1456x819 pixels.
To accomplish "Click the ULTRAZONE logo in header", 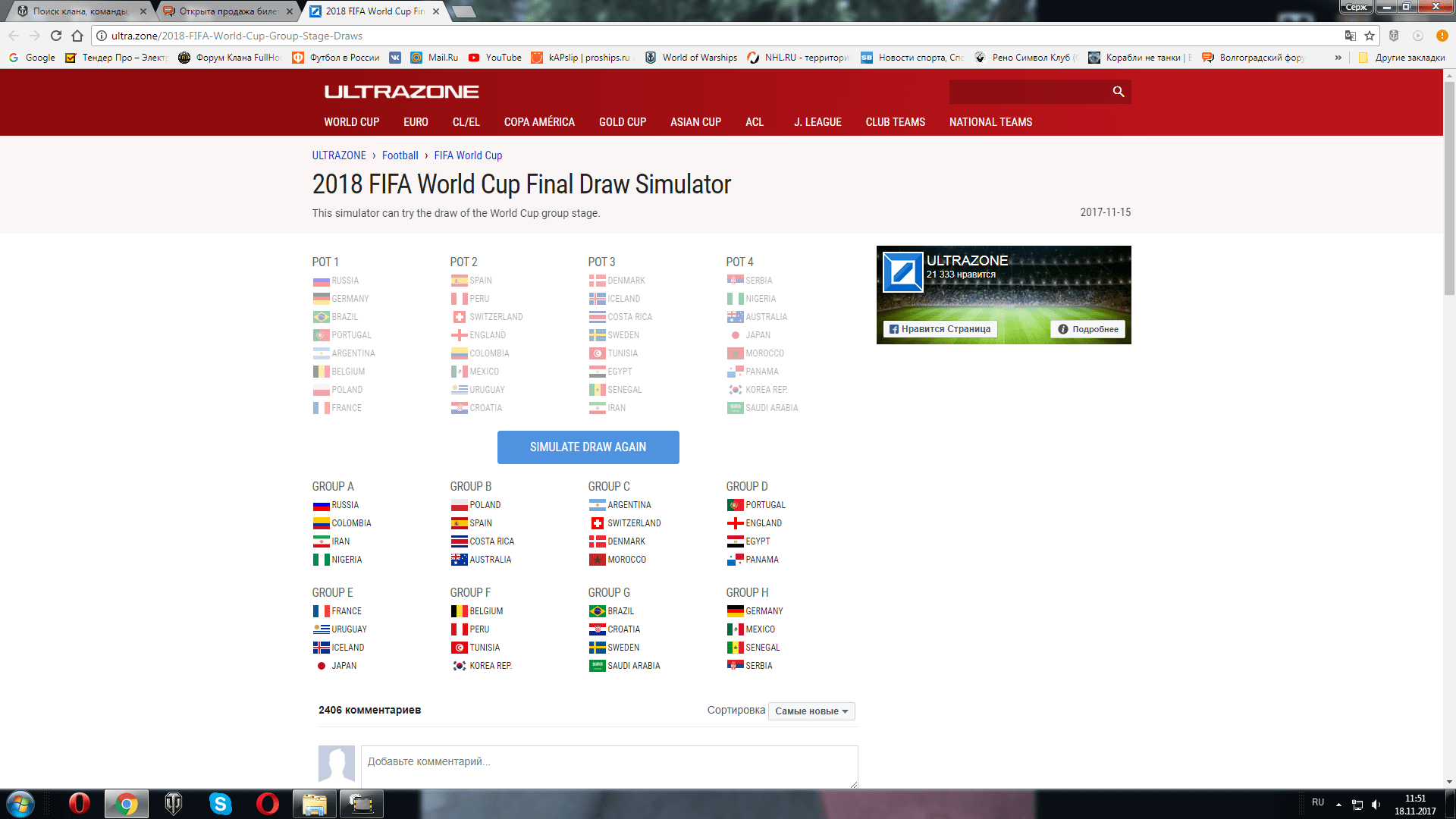I will [x=401, y=92].
